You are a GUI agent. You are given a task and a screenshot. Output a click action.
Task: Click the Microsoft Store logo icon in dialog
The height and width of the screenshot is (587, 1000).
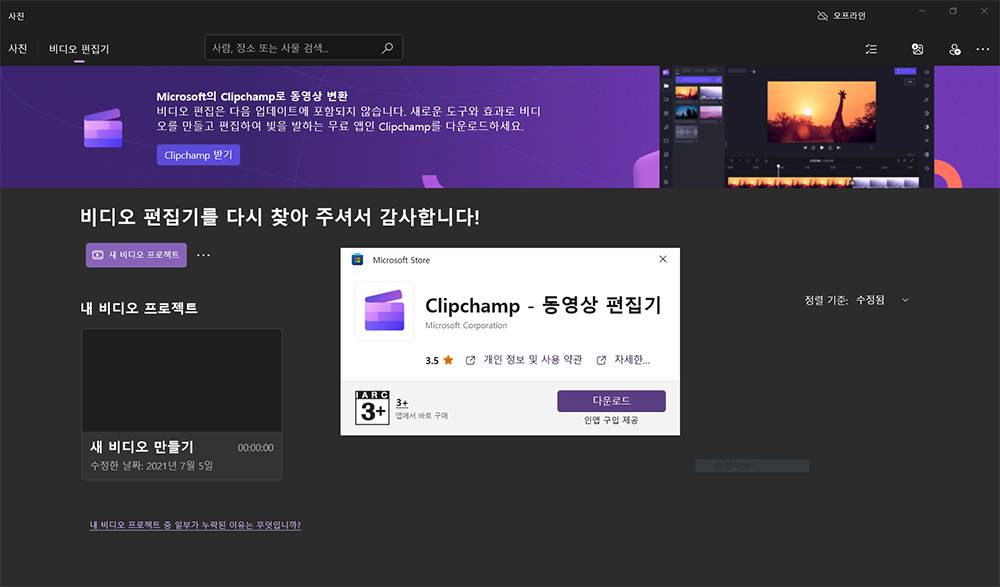358,259
